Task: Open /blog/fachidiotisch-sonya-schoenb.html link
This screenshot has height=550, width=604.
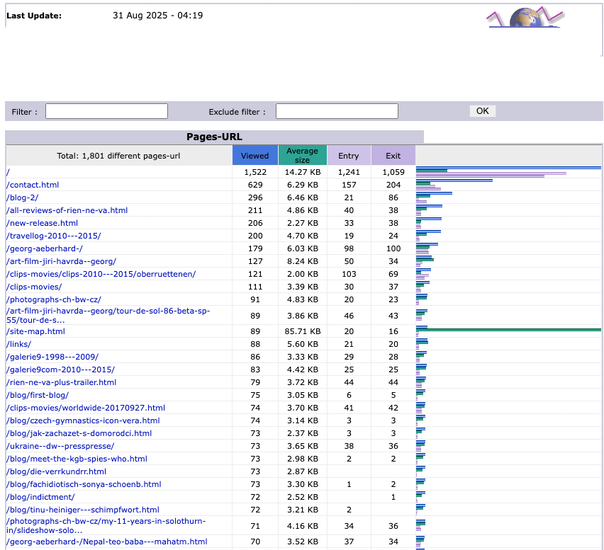Action: pos(84,484)
